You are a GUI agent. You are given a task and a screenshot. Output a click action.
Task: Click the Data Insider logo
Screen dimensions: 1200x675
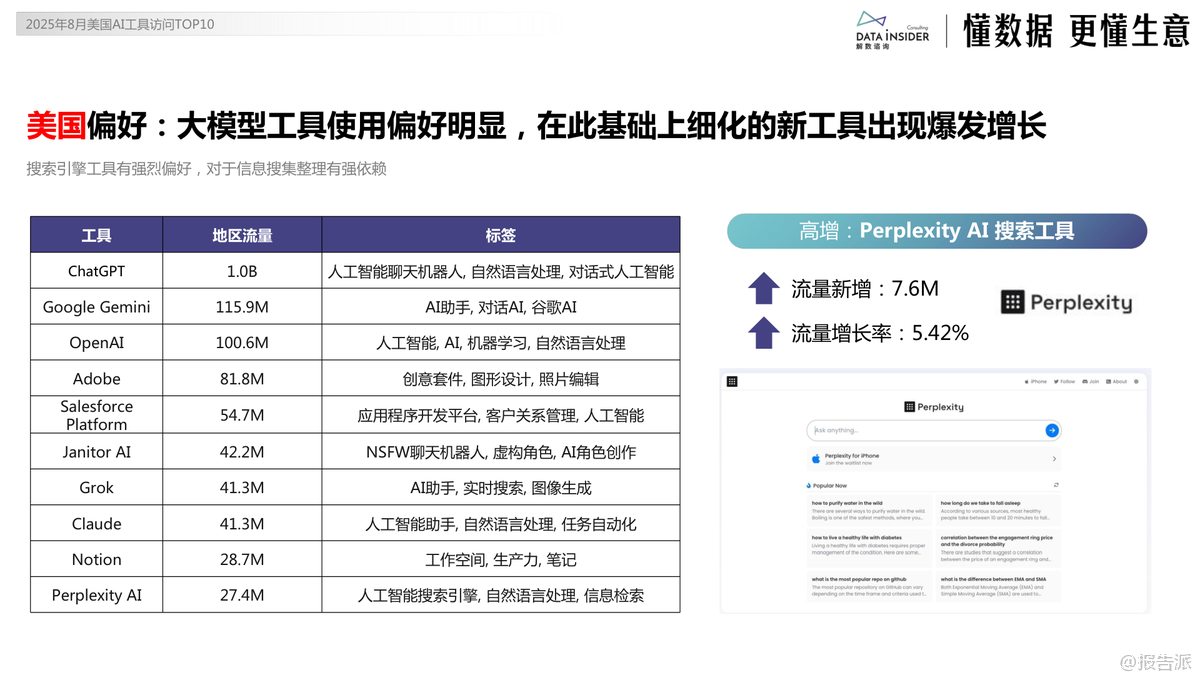pos(892,31)
